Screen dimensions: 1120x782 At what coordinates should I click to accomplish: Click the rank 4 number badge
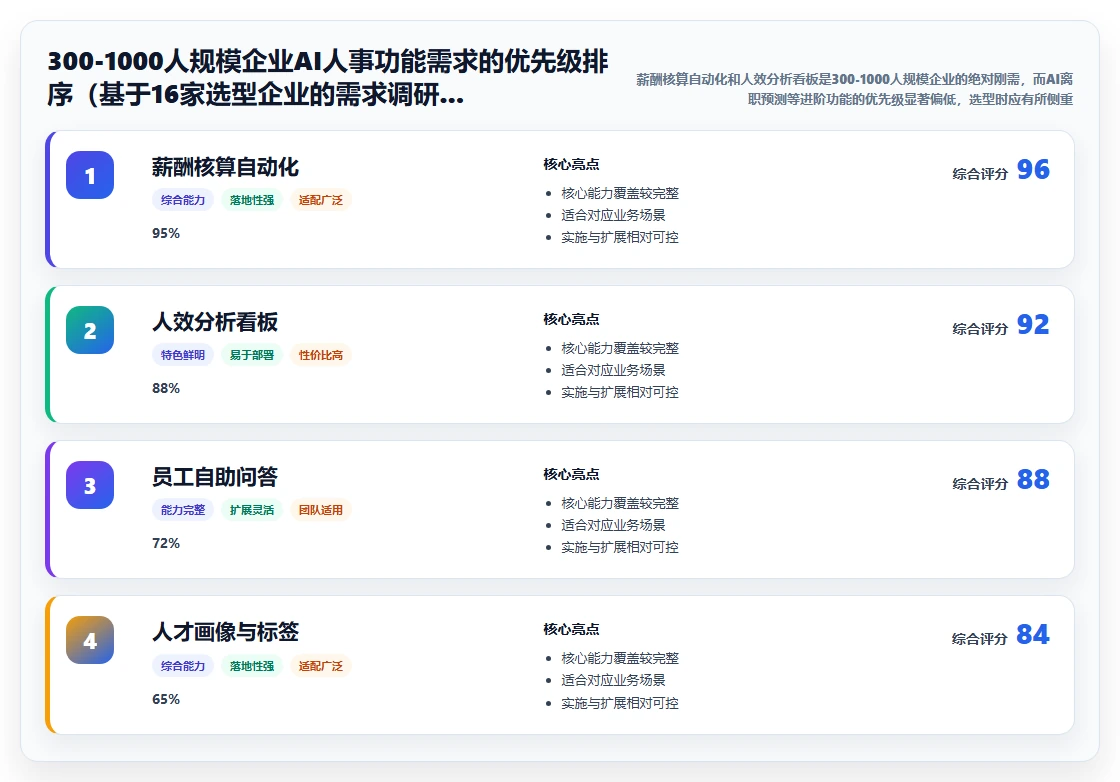point(90,640)
